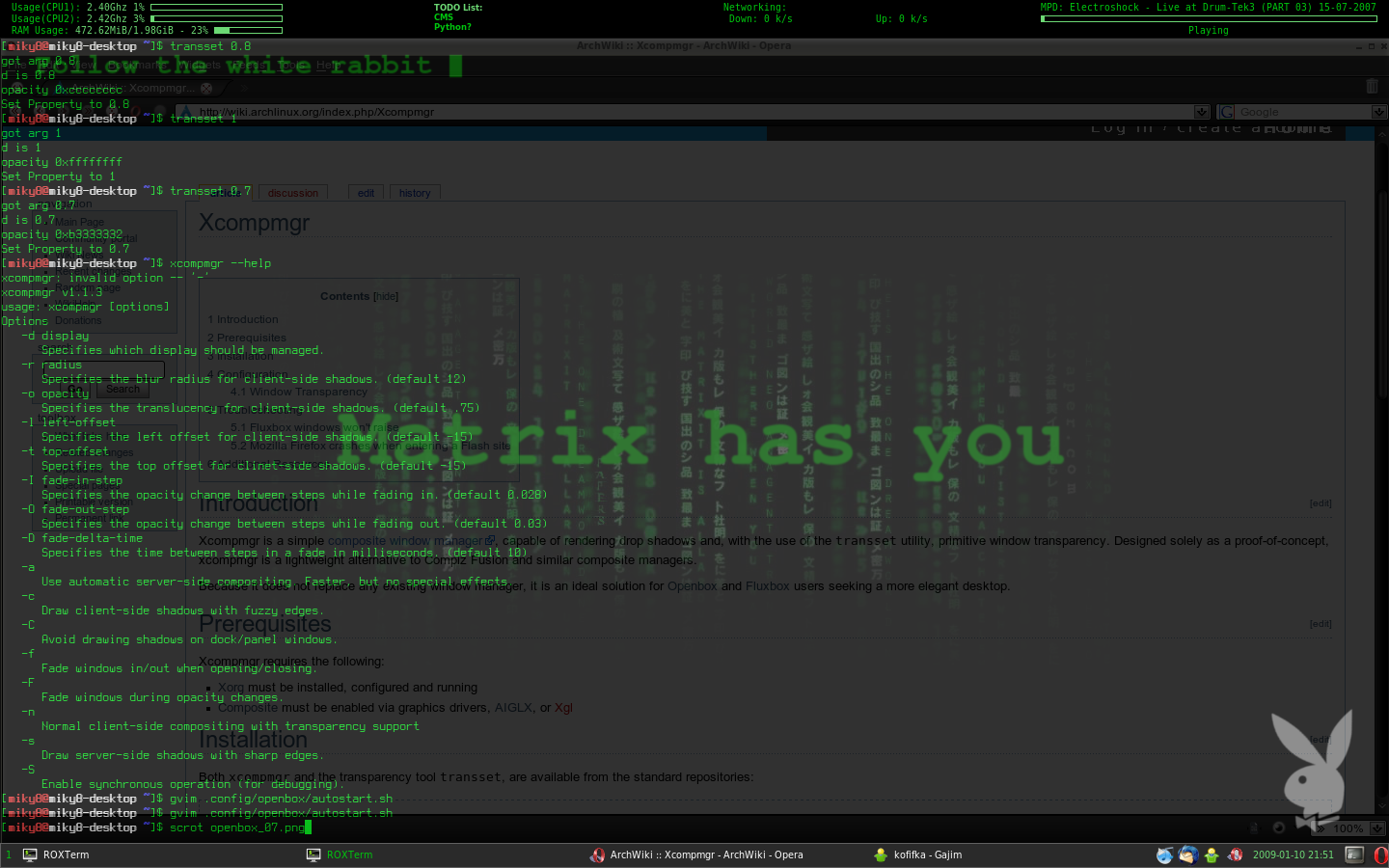1389x868 pixels.
Task: Click the 'Xcompmgr' wiki page heading
Action: tap(255, 223)
